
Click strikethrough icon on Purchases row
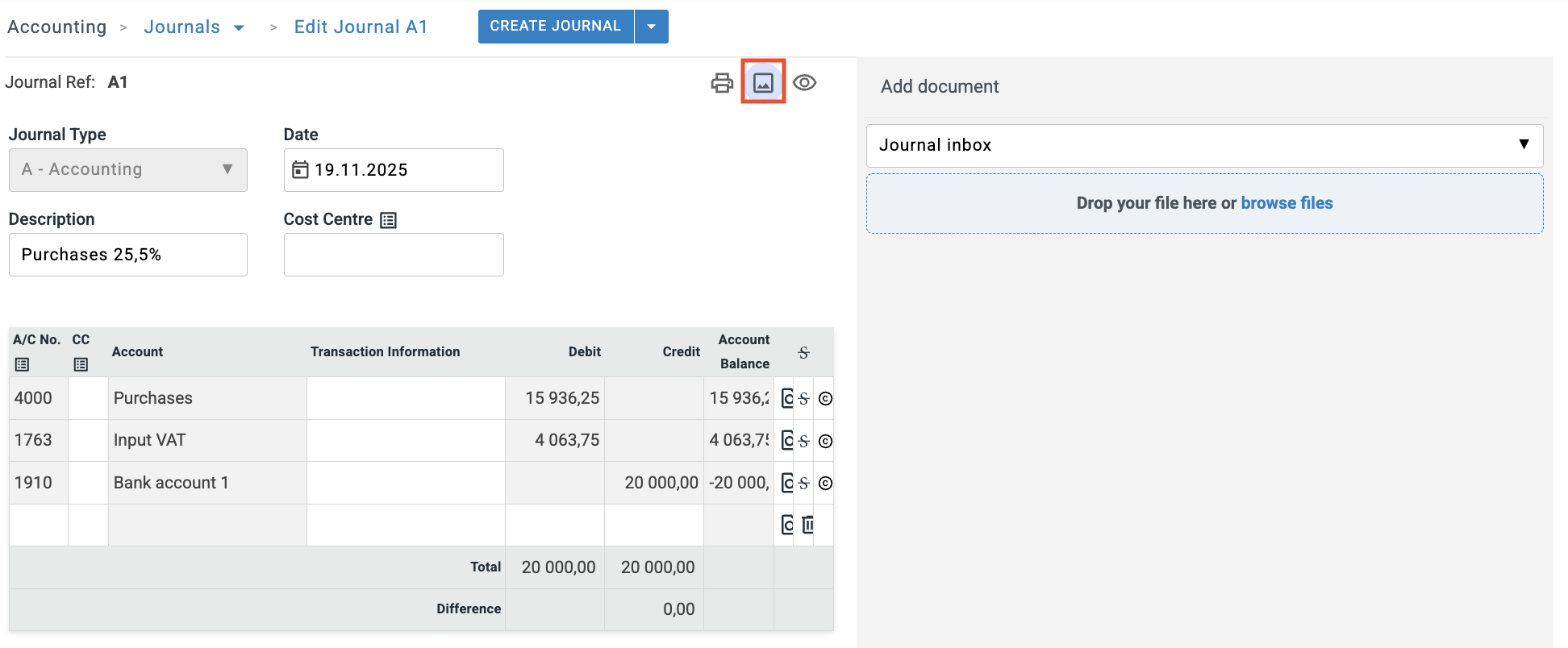tap(803, 398)
